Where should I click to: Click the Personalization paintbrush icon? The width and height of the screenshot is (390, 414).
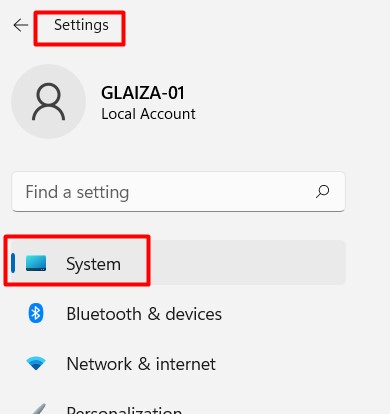point(39,409)
